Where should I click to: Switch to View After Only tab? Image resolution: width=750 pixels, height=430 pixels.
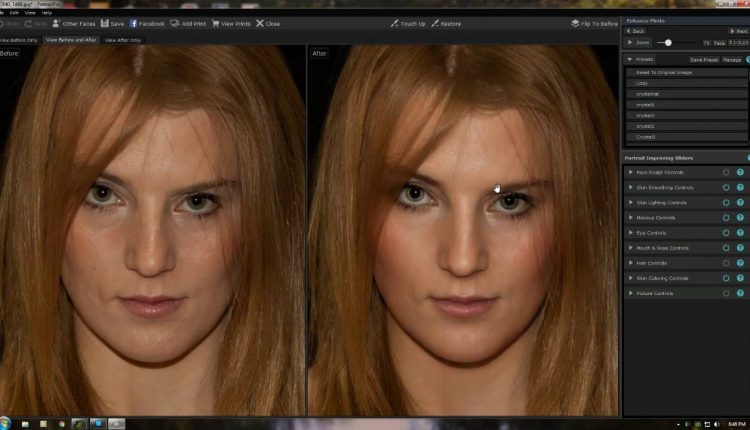[x=123, y=40]
